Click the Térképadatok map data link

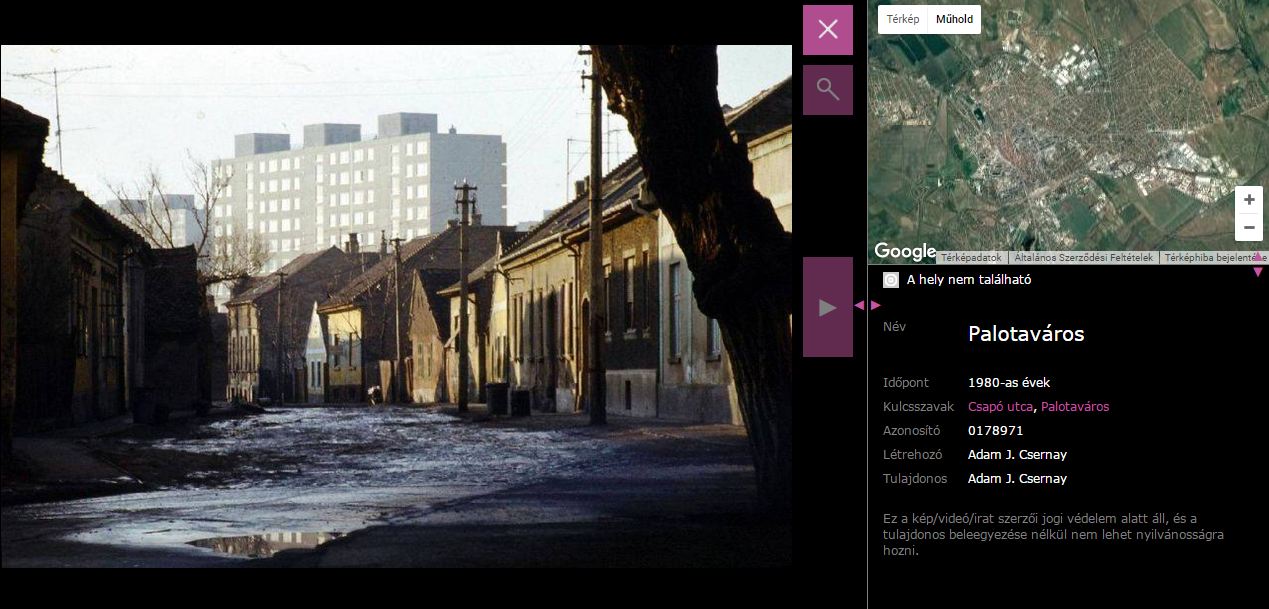coord(971,258)
